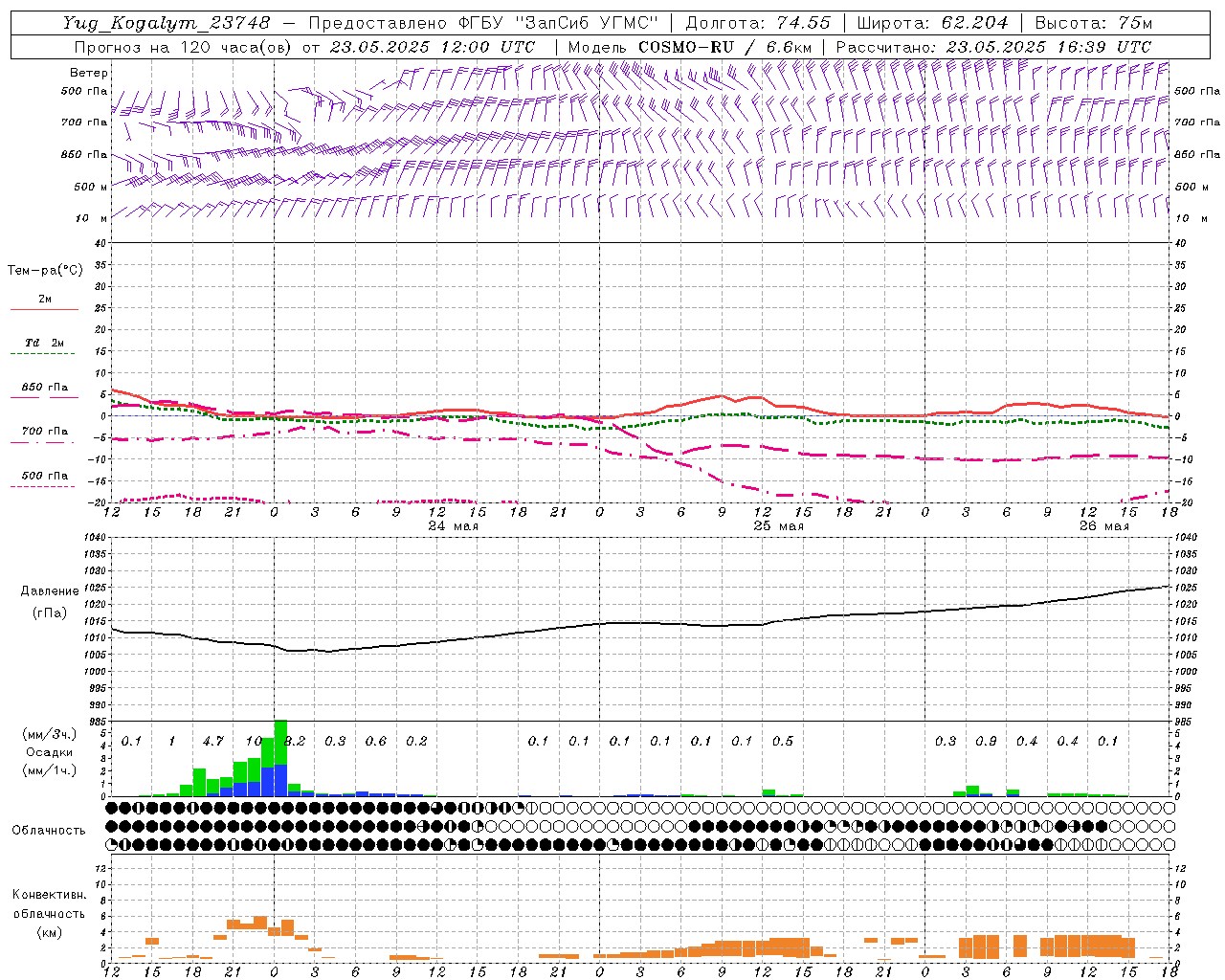Click the Конвективн. label

49,894
